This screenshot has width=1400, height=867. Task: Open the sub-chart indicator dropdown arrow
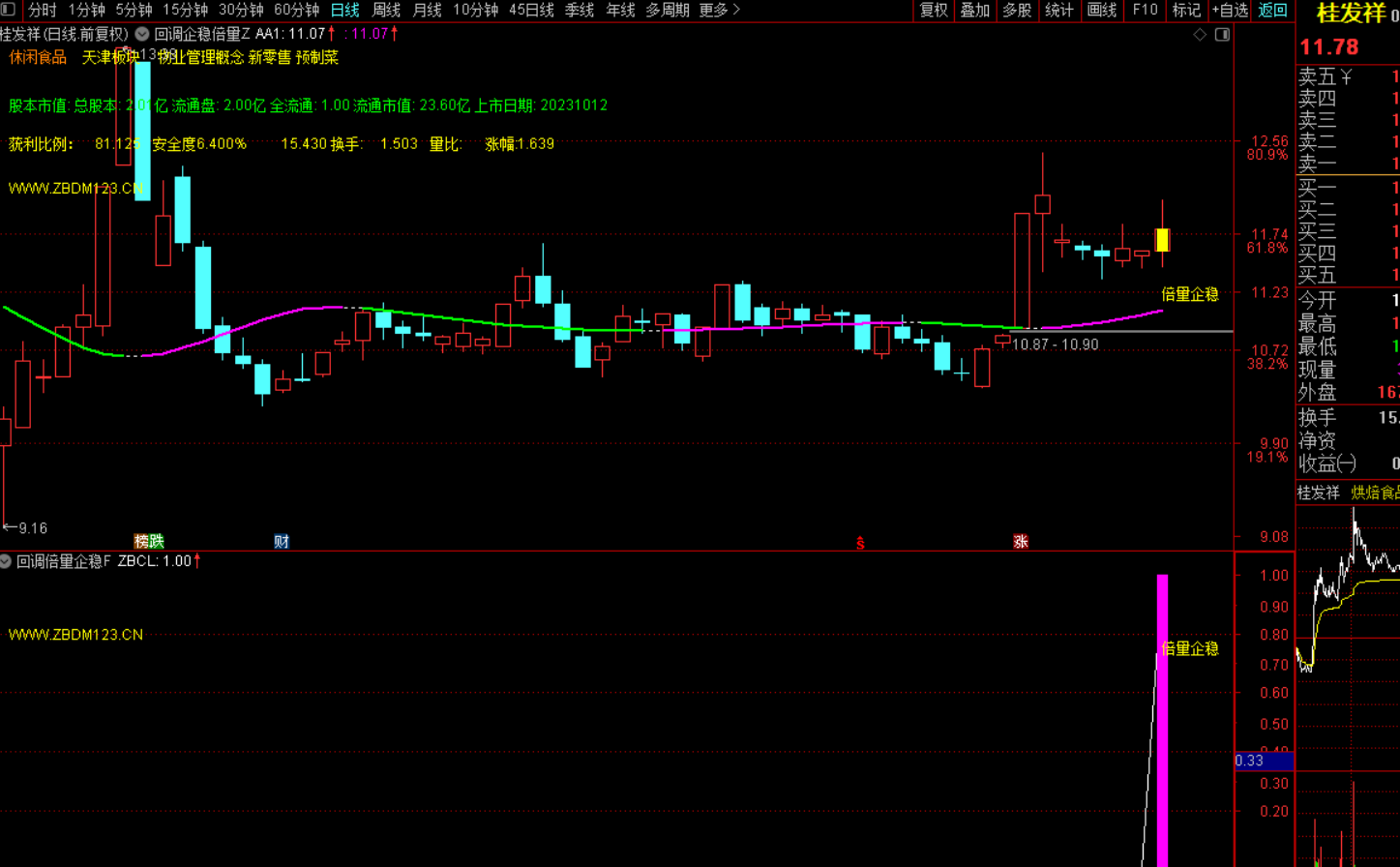(6, 561)
